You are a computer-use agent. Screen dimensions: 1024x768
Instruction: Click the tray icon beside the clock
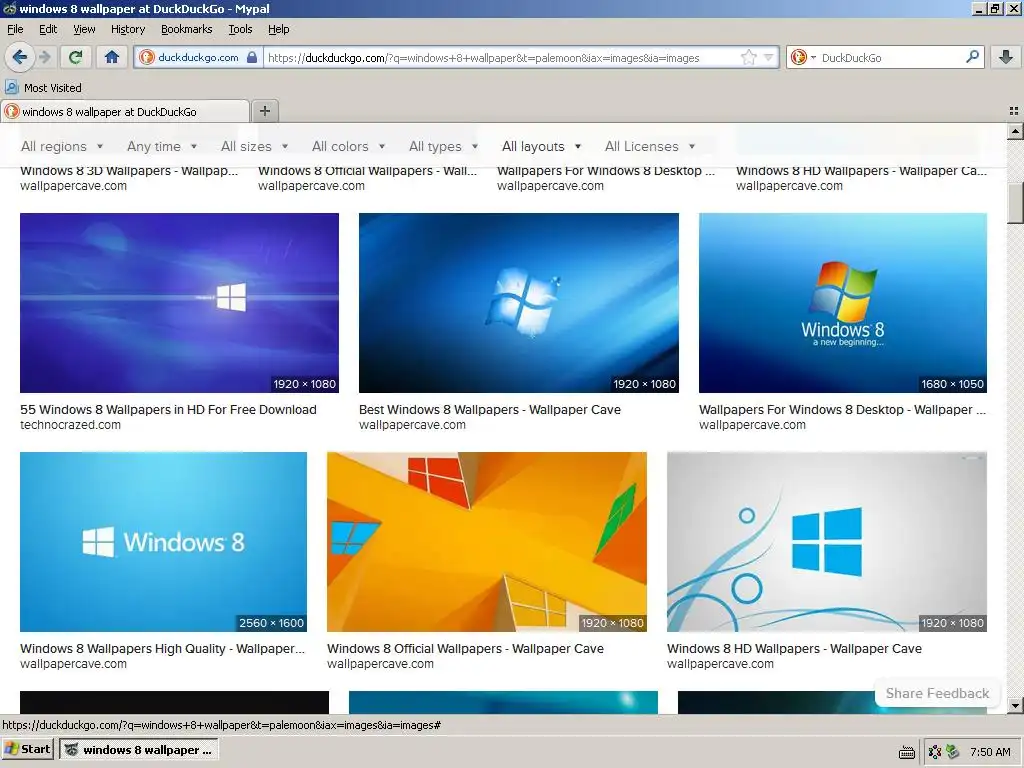point(953,752)
